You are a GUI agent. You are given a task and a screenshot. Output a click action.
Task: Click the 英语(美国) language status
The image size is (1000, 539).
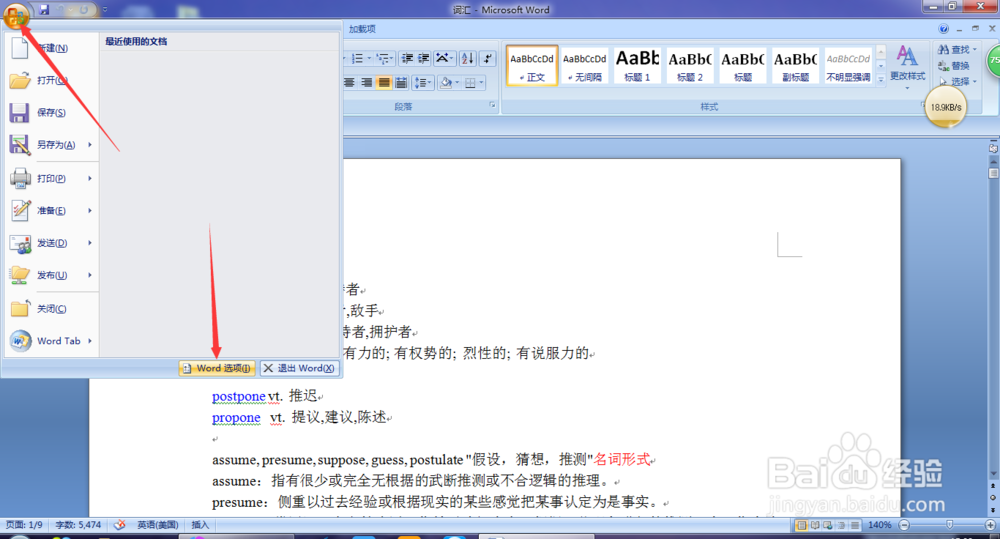158,525
